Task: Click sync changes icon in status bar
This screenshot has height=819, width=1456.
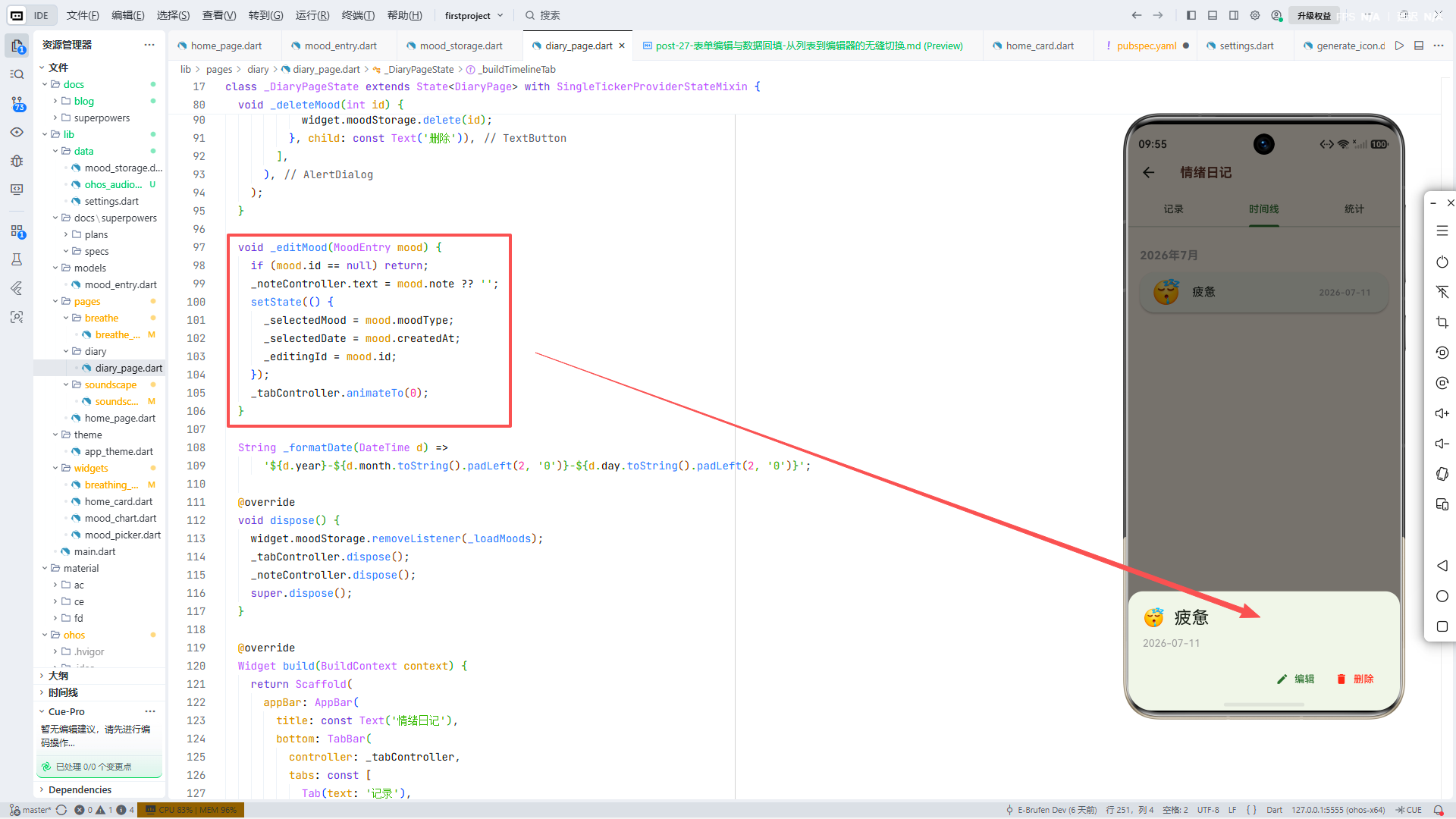Action: 61,810
